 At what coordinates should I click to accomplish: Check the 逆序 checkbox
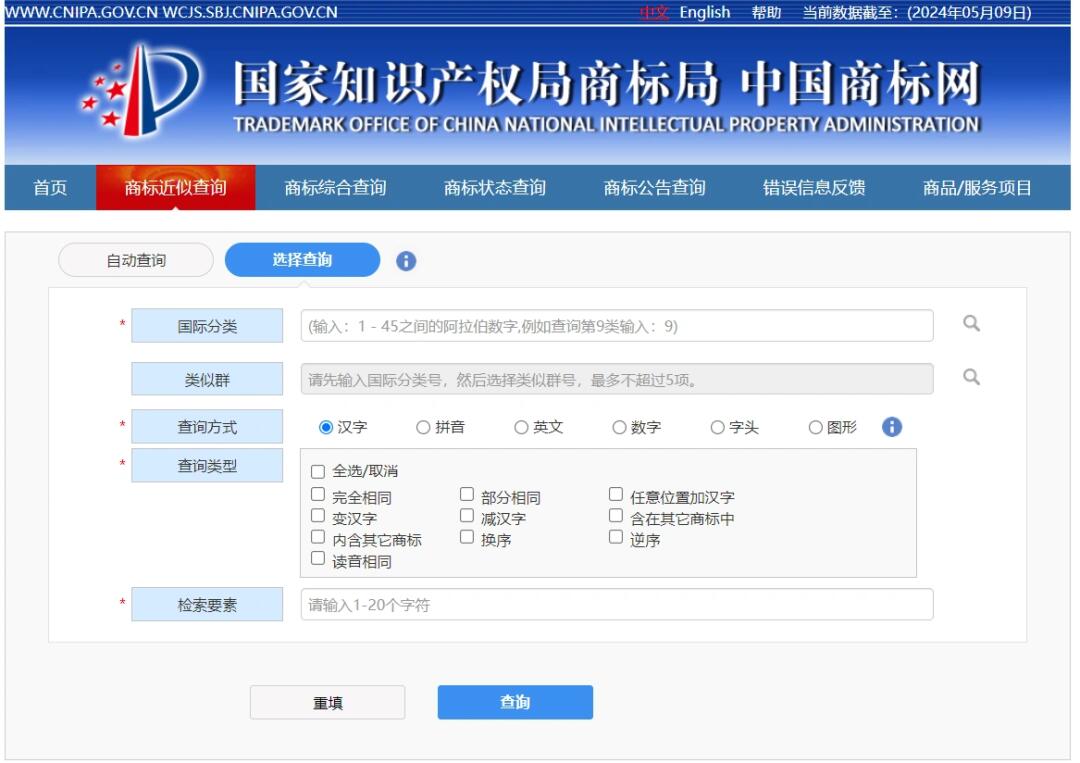(x=616, y=537)
